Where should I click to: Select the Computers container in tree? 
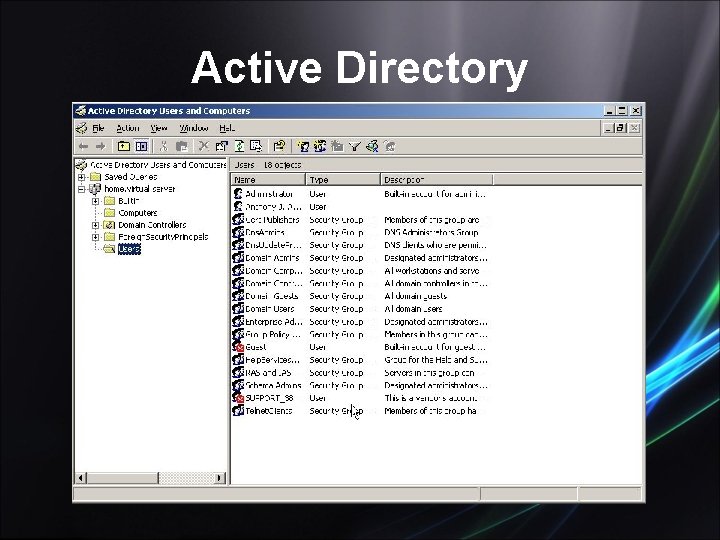137,213
